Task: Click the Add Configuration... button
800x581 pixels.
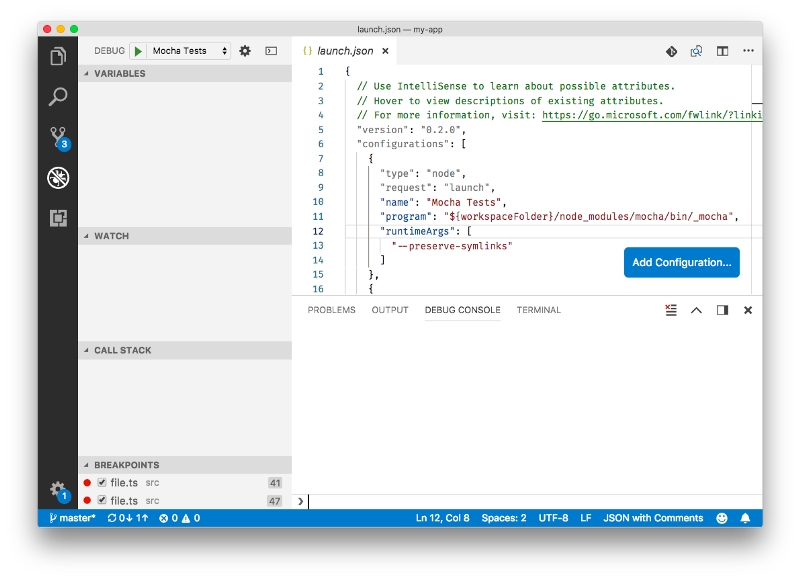Action: [682, 263]
